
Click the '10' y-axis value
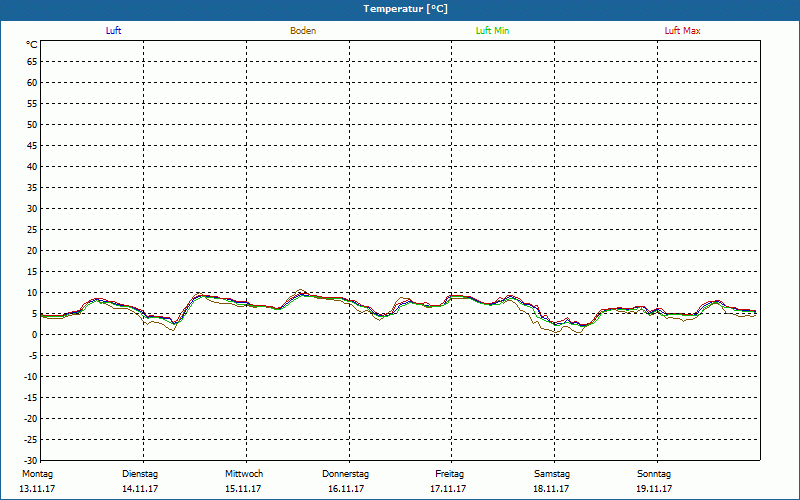pyautogui.click(x=32, y=293)
